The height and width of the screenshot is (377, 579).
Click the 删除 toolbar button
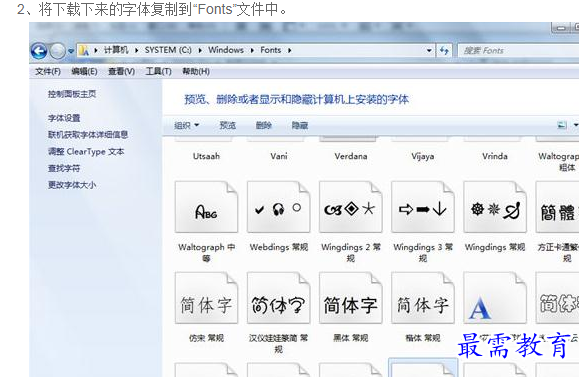[264, 126]
